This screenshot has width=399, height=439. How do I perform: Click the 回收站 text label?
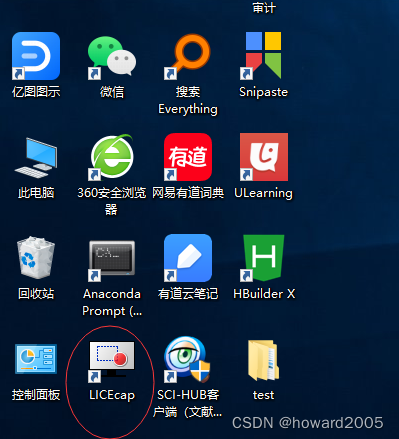coord(36,294)
